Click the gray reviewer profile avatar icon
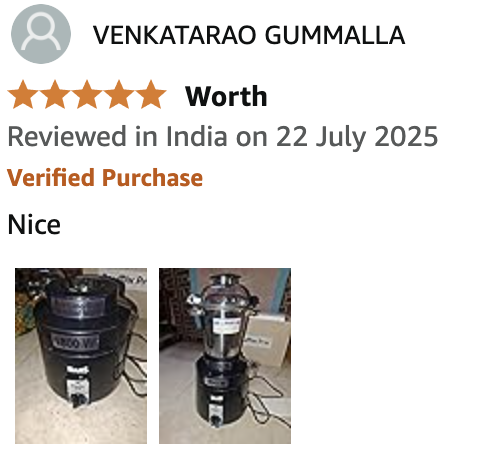 click(41, 34)
